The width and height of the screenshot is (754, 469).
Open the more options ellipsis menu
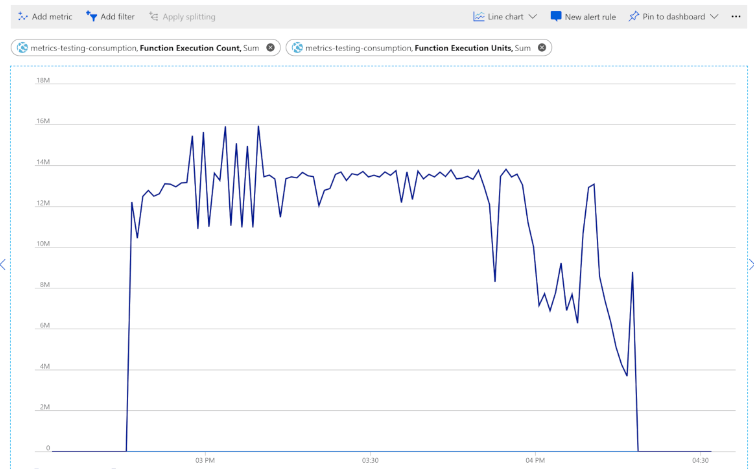coord(736,17)
